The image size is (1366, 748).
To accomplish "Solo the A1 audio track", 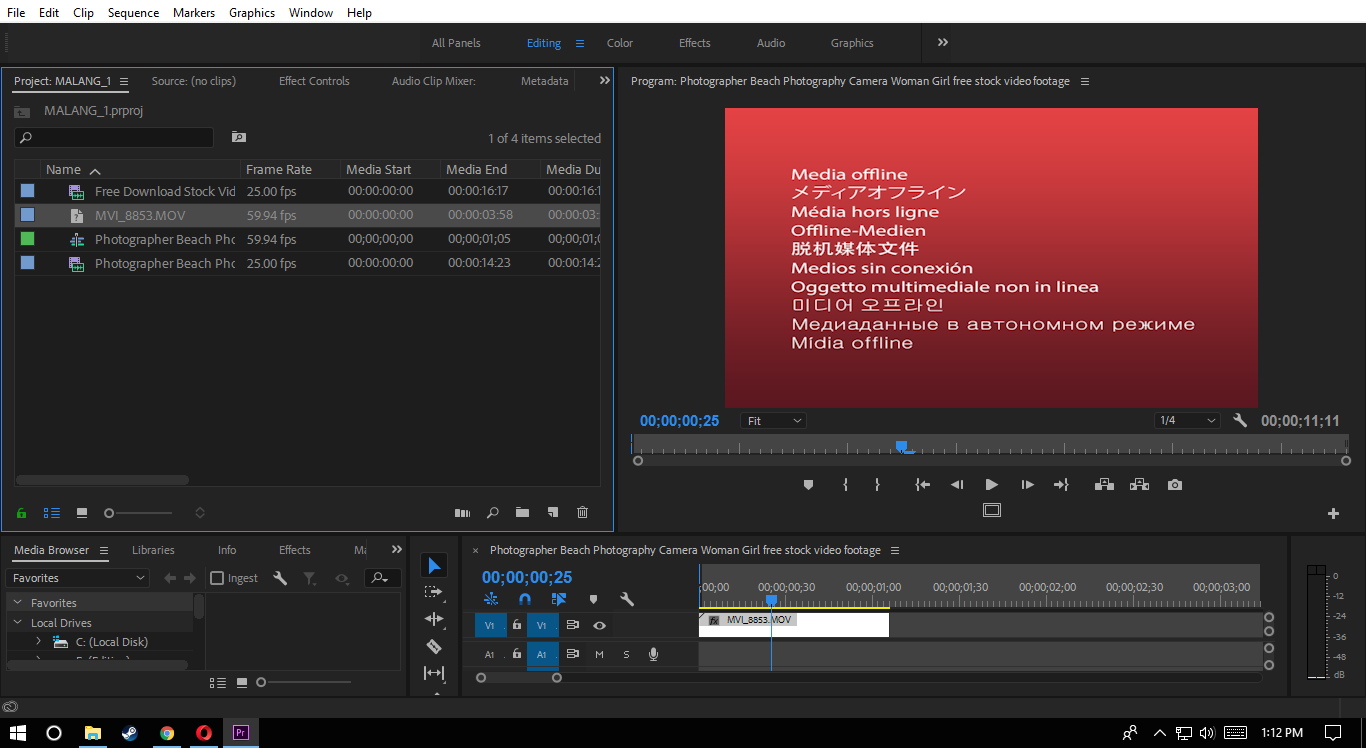I will 626,654.
